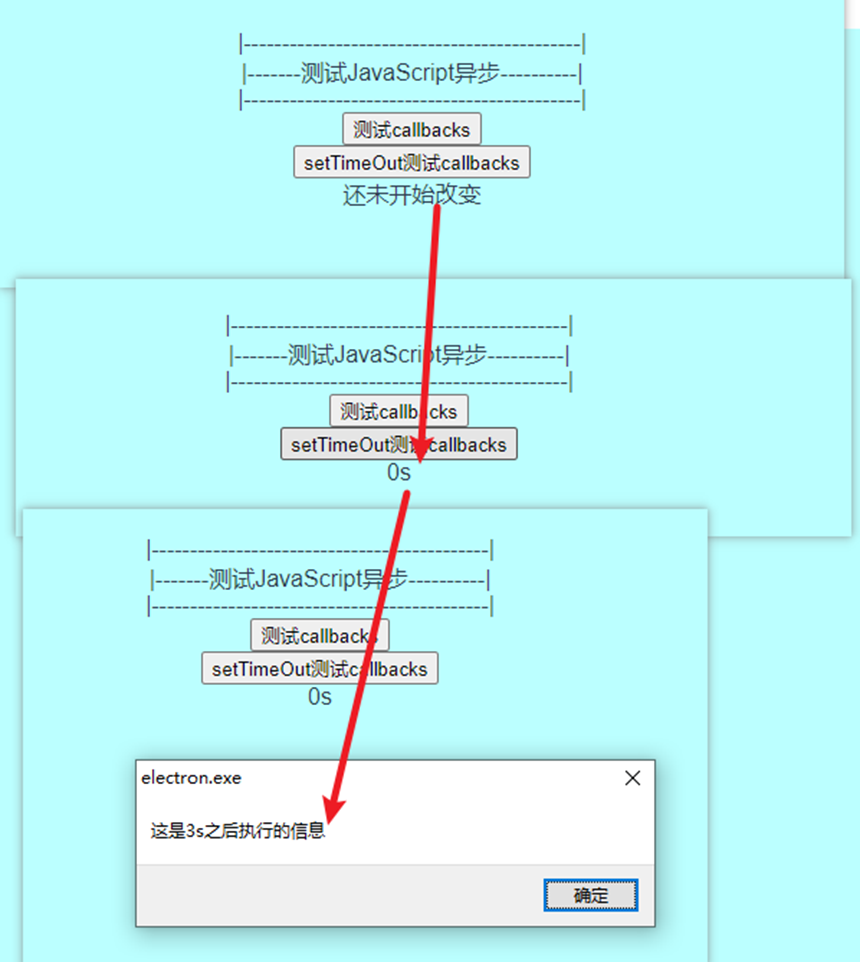860x962 pixels.
Task: Click the 0s label in the middle panel
Action: click(x=398, y=472)
